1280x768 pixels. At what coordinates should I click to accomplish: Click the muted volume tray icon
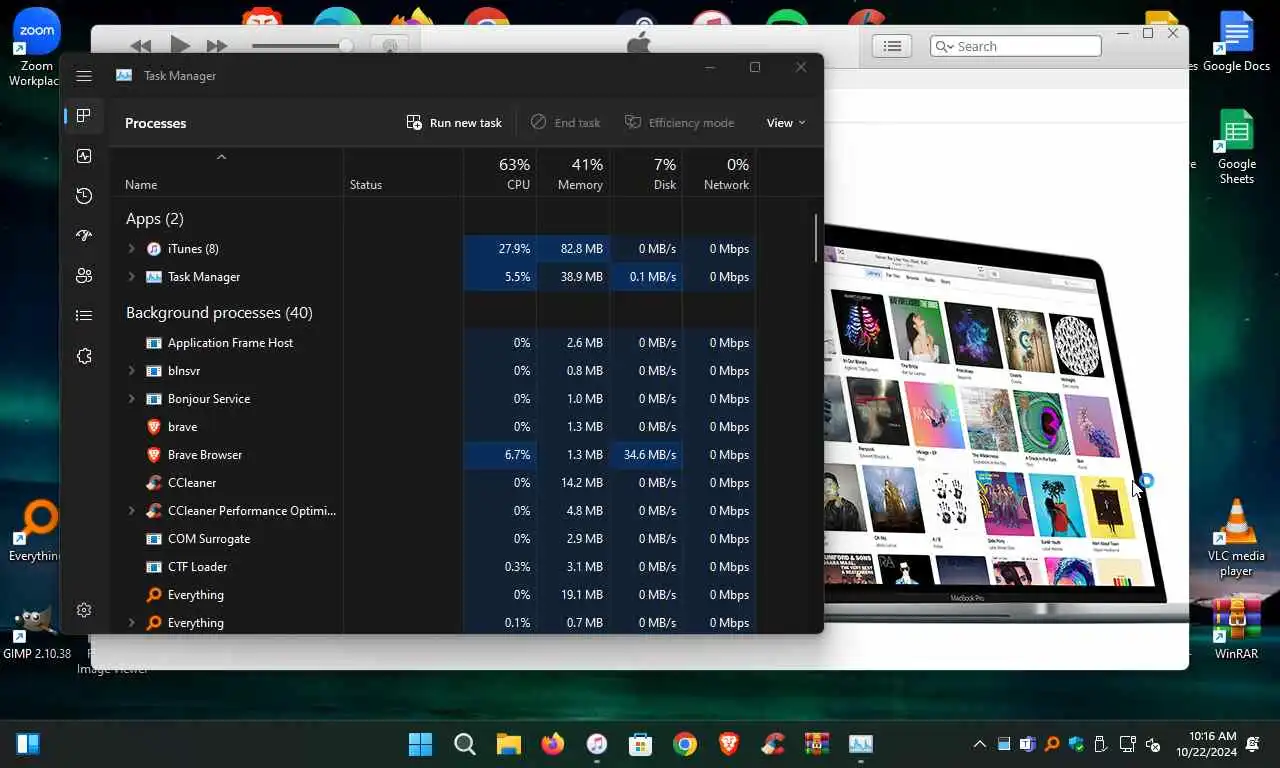point(1152,744)
